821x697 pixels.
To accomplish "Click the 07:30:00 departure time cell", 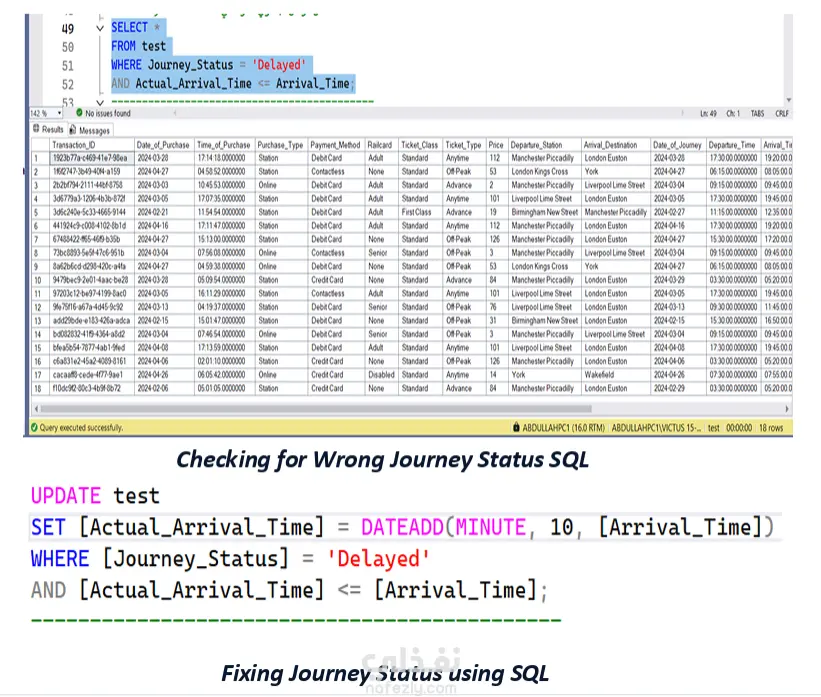I will pyautogui.click(x=733, y=375).
